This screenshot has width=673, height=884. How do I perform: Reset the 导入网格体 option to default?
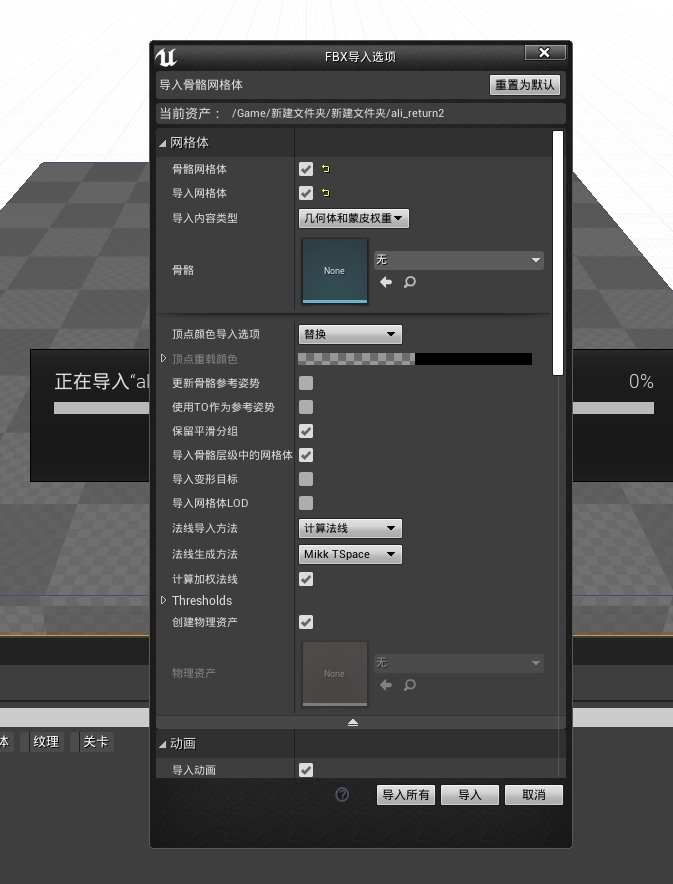pyautogui.click(x=326, y=193)
